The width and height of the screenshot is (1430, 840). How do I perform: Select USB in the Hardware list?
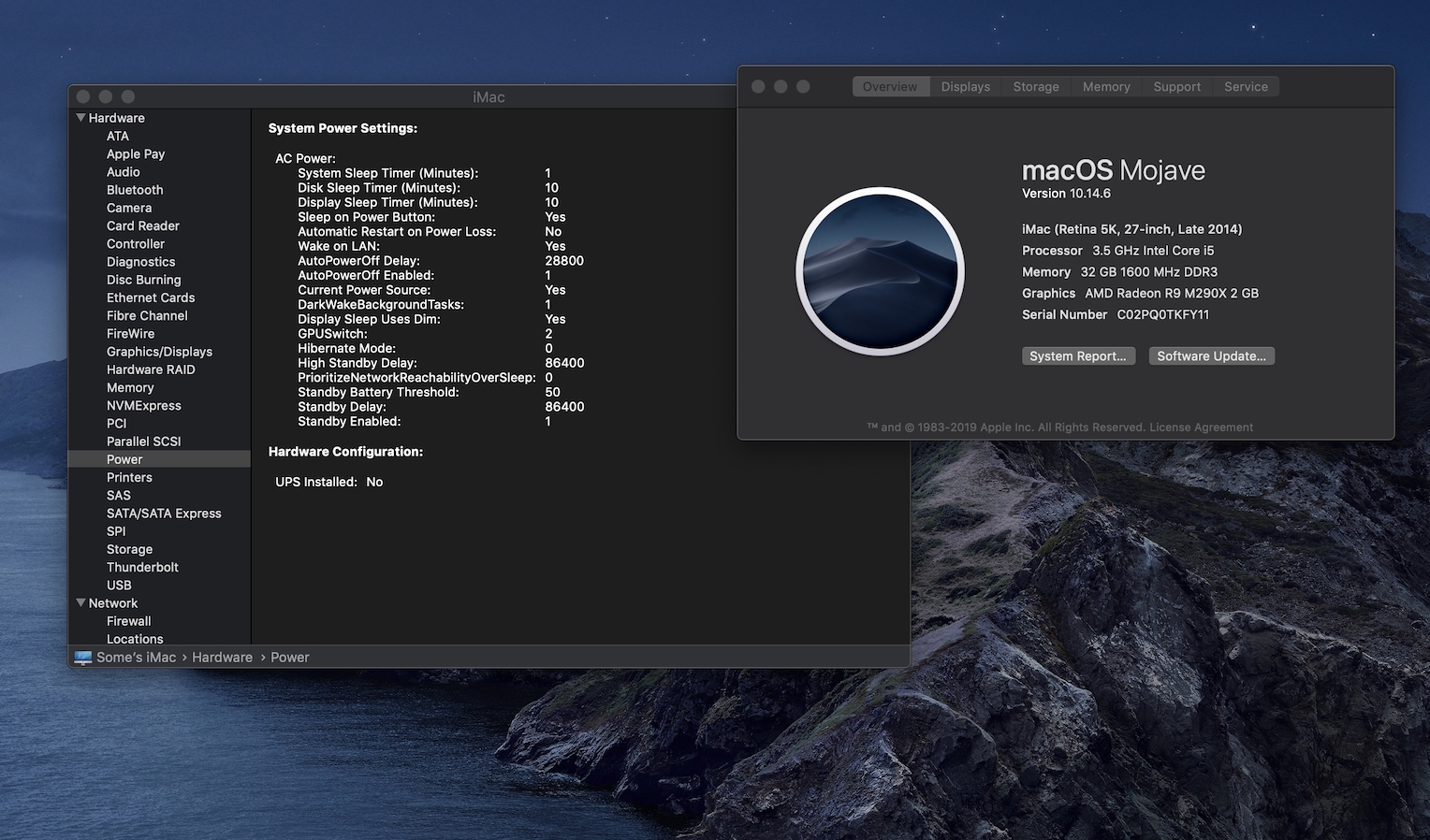(x=119, y=586)
